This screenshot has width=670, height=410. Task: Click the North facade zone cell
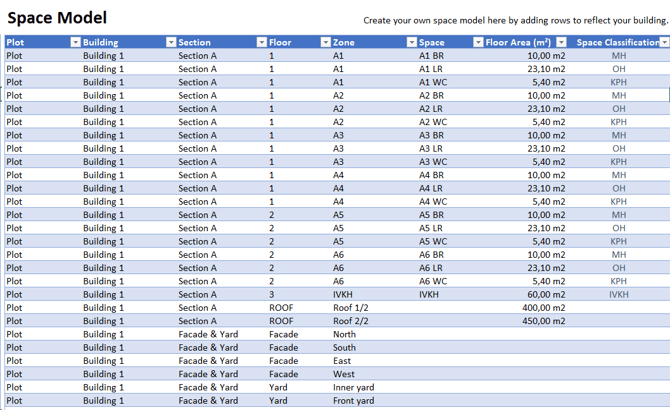coord(344,334)
